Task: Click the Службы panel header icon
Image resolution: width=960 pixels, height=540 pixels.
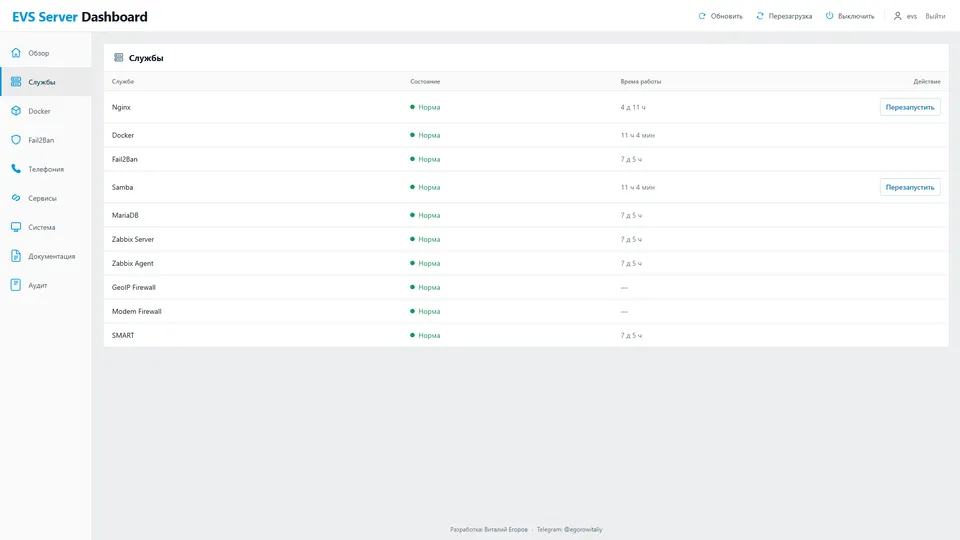Action: [119, 58]
